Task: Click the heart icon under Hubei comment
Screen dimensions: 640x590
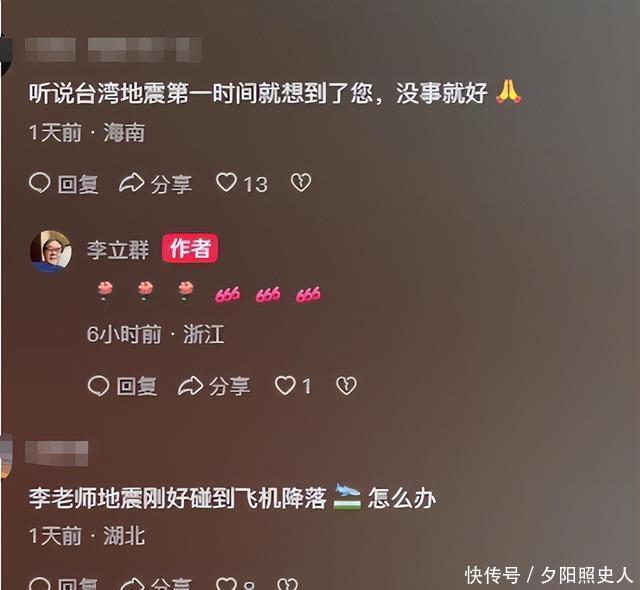Action: 226,584
